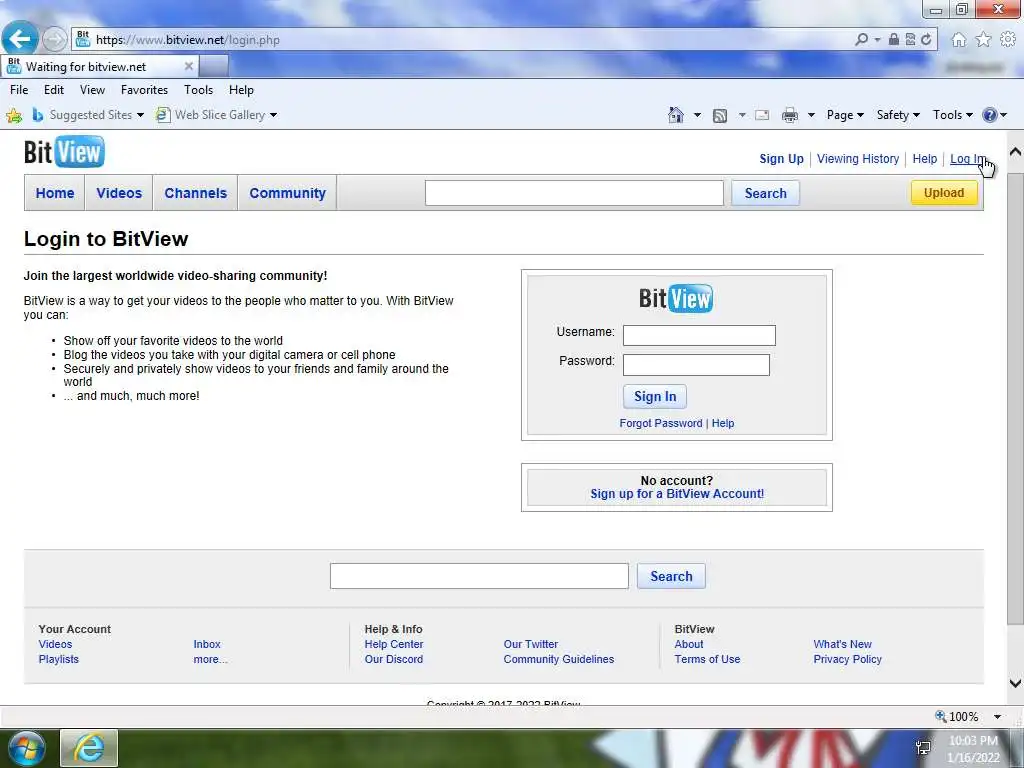The image size is (1024, 768).
Task: Click the Search button in the footer
Action: pos(671,576)
